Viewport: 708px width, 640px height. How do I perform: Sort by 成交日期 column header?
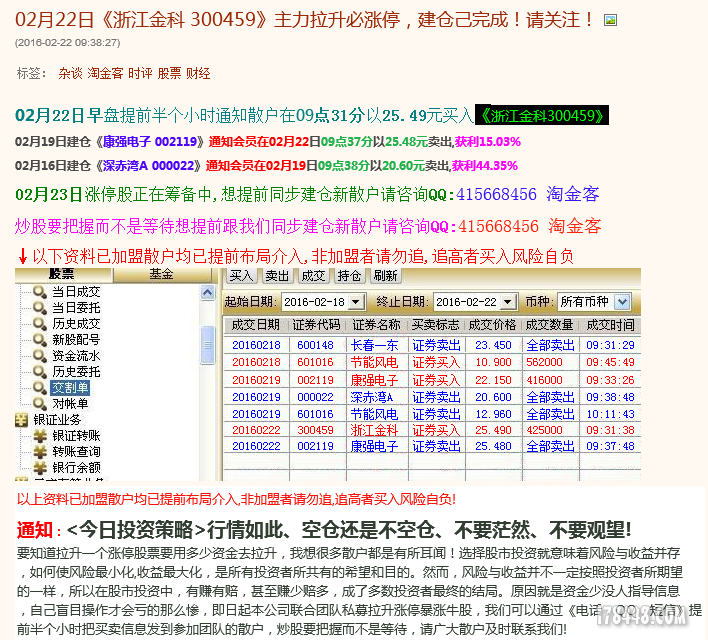click(256, 325)
